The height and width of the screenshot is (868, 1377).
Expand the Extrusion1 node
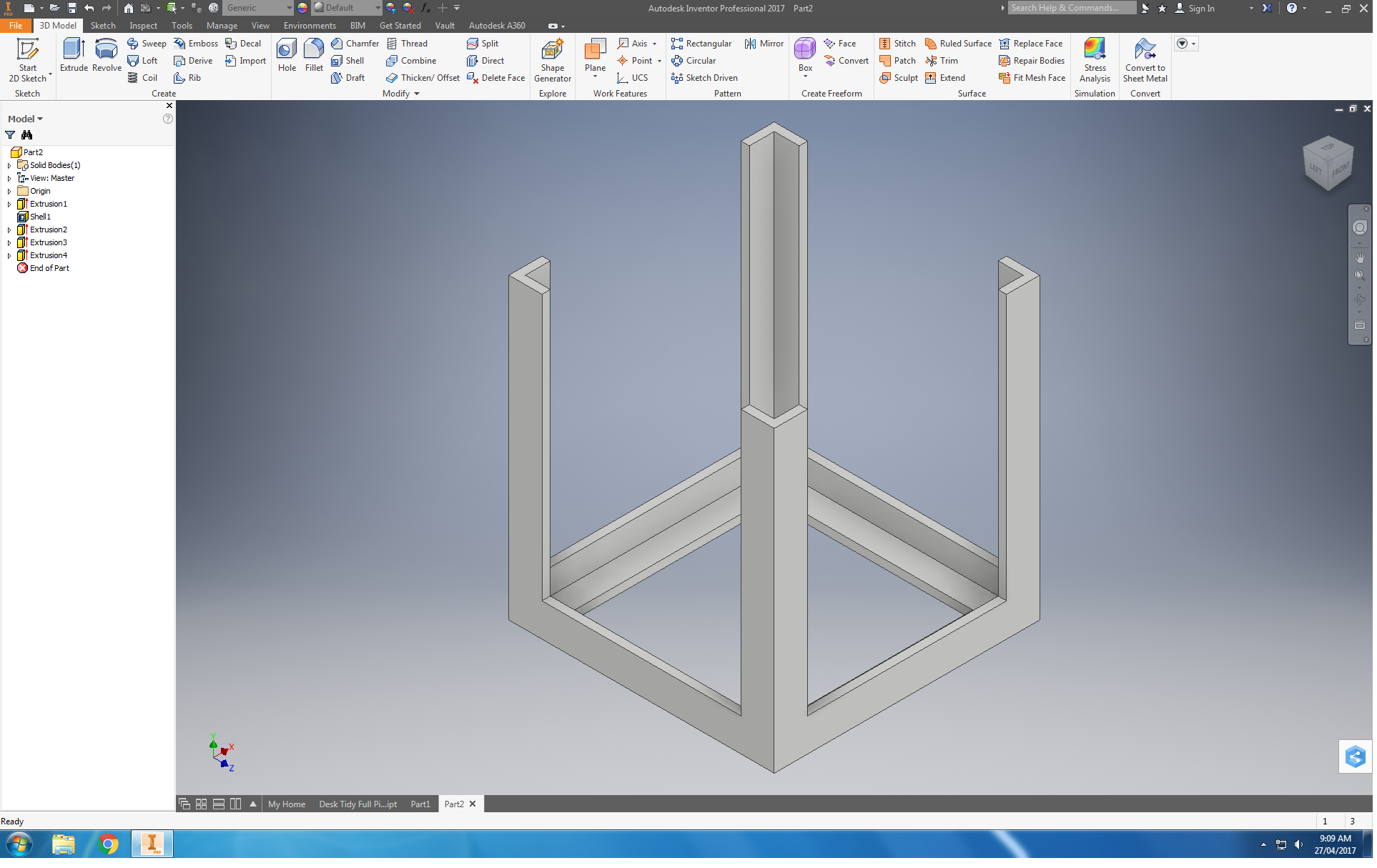point(9,204)
